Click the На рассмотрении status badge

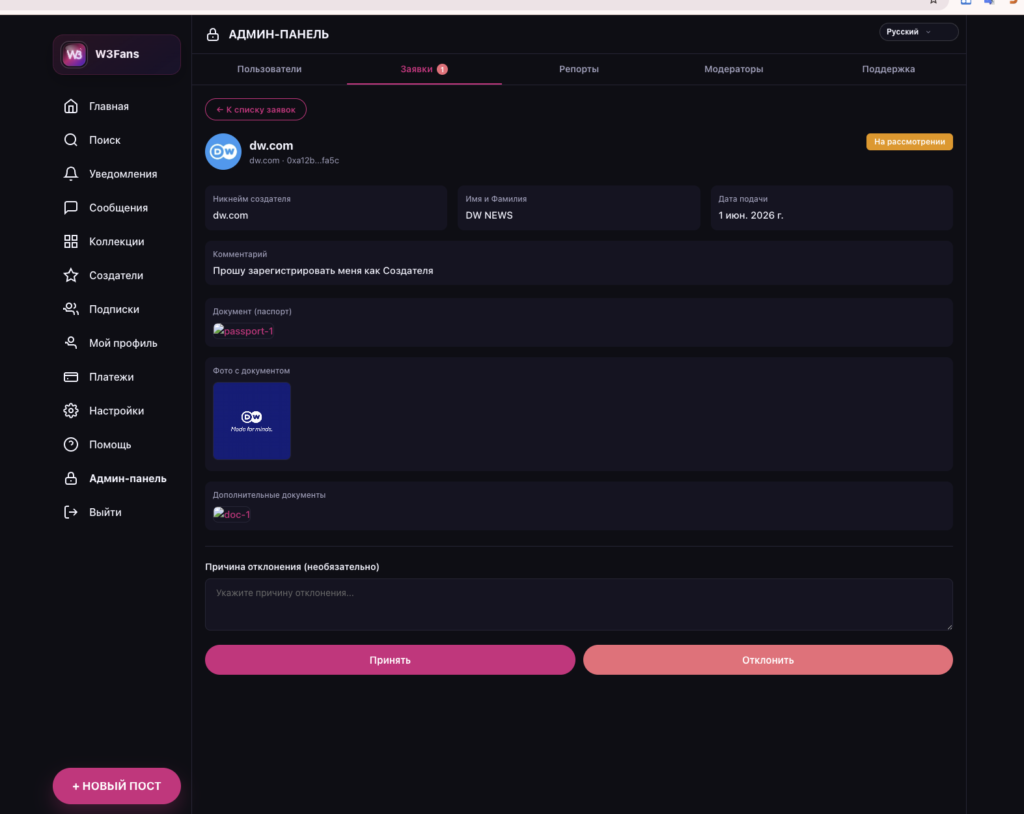point(909,142)
